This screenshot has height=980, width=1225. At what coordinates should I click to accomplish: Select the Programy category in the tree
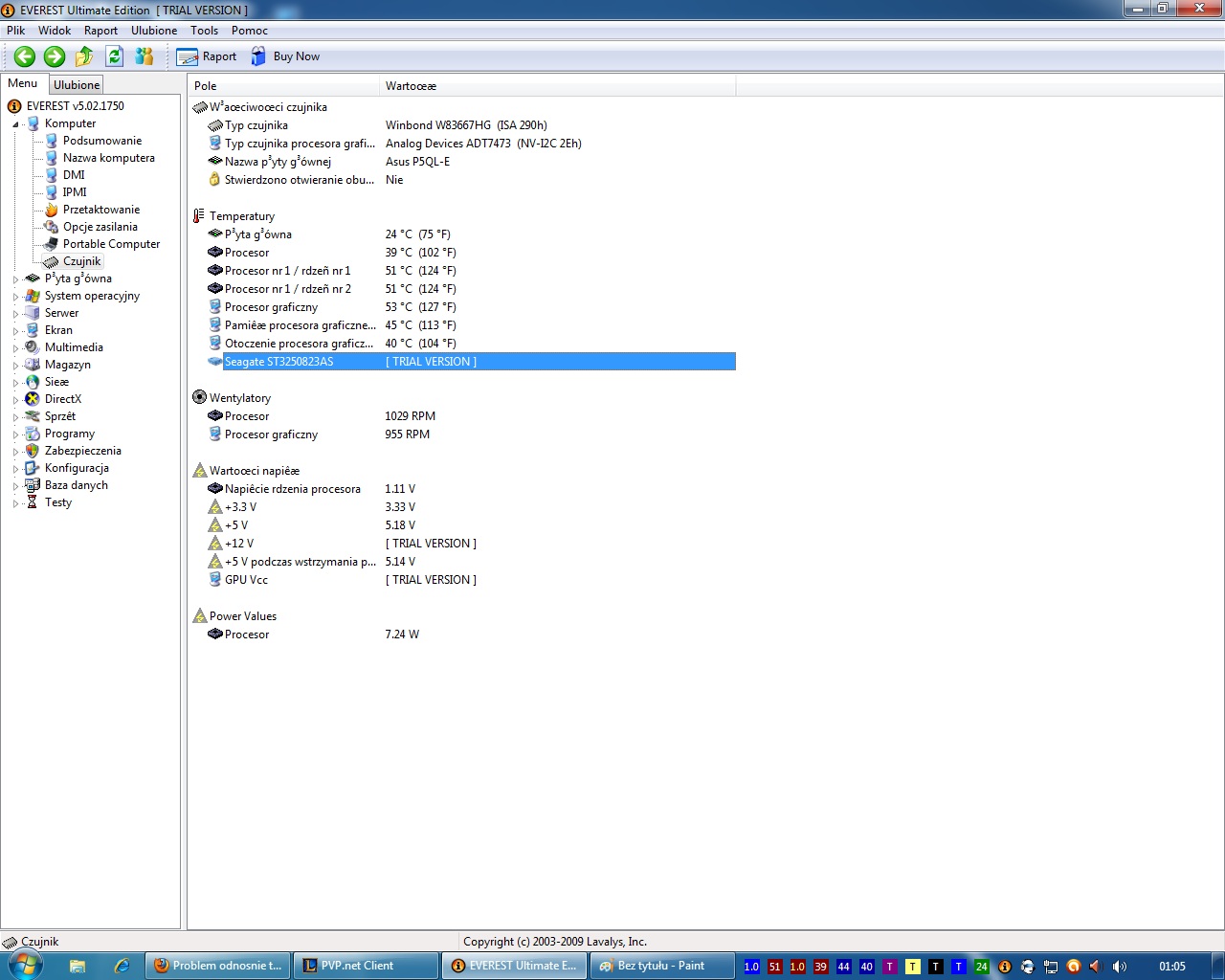[69, 434]
